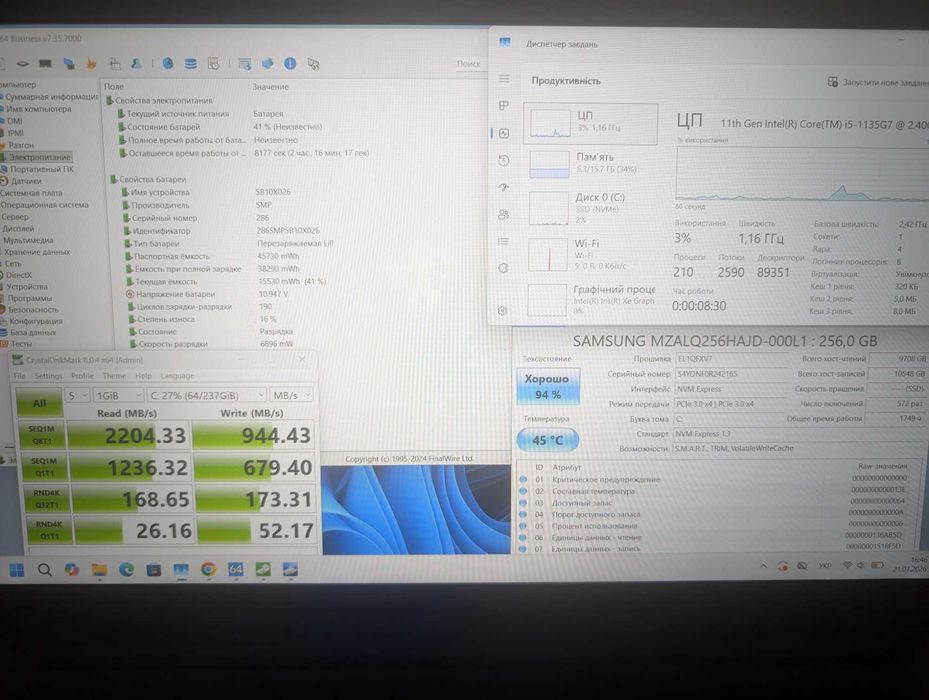Open the Profile menu in CrystalDiskMark

point(82,376)
